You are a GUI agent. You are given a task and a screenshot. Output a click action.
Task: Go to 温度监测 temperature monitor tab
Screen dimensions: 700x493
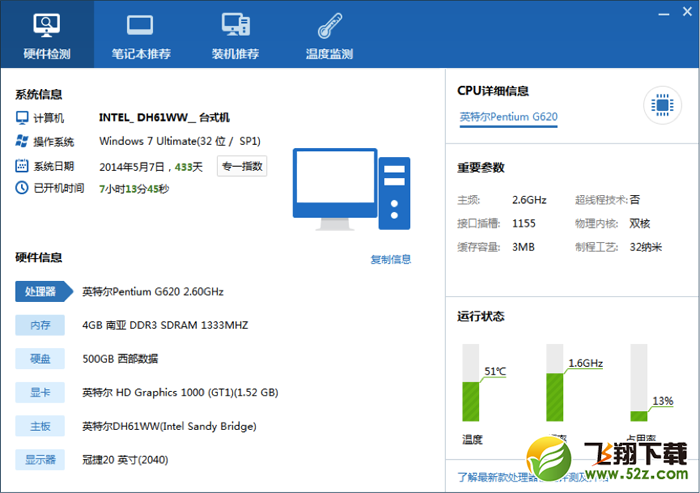329,34
